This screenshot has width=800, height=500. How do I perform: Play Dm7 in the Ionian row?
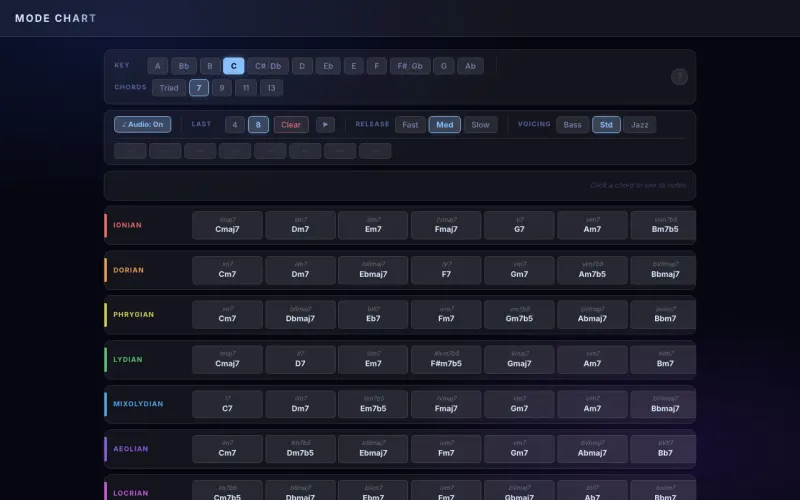300,225
